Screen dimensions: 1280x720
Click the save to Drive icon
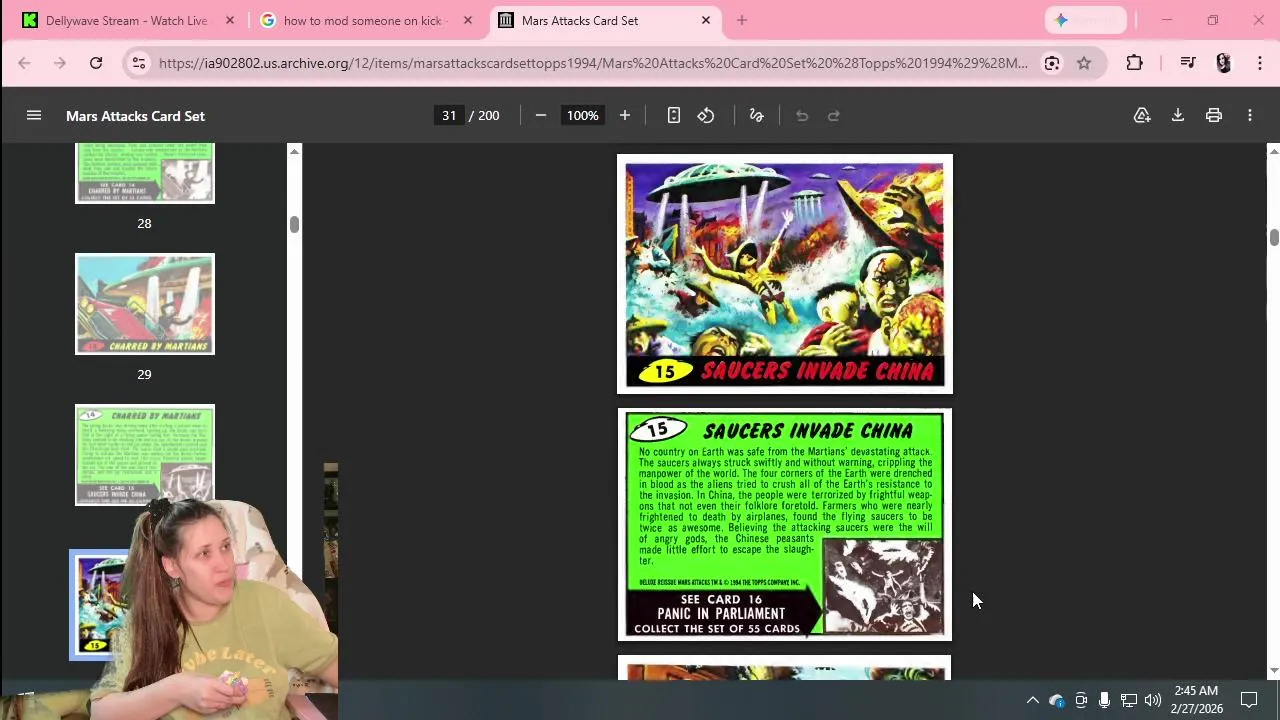click(1142, 116)
